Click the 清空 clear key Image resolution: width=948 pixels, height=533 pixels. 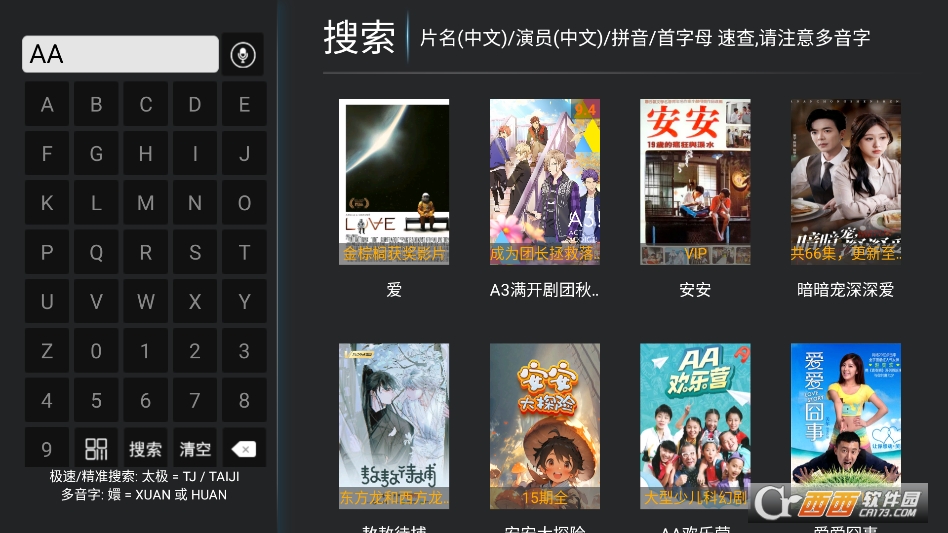pyautogui.click(x=195, y=449)
